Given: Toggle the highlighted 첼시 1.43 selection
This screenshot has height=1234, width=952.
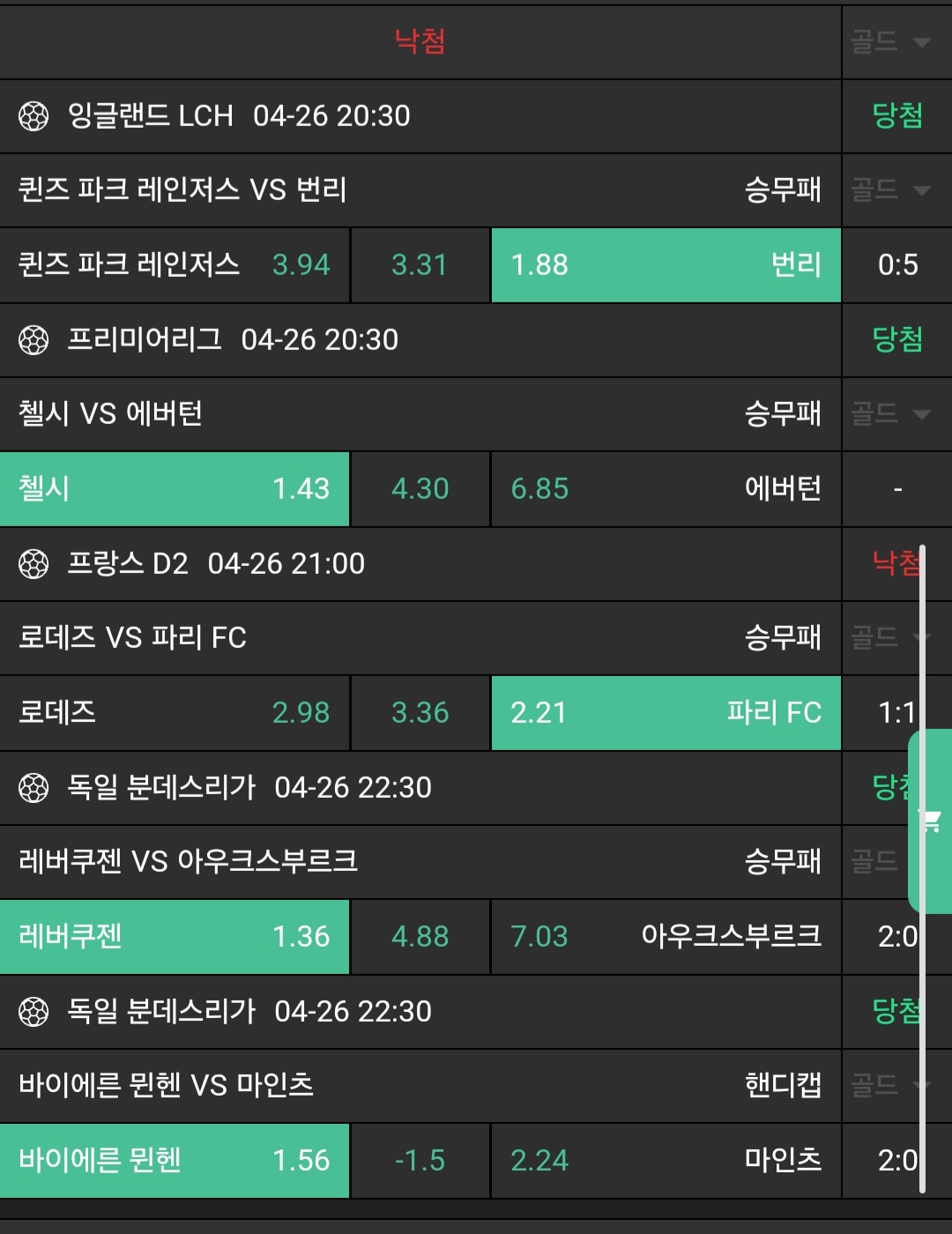Looking at the screenshot, I should point(175,488).
